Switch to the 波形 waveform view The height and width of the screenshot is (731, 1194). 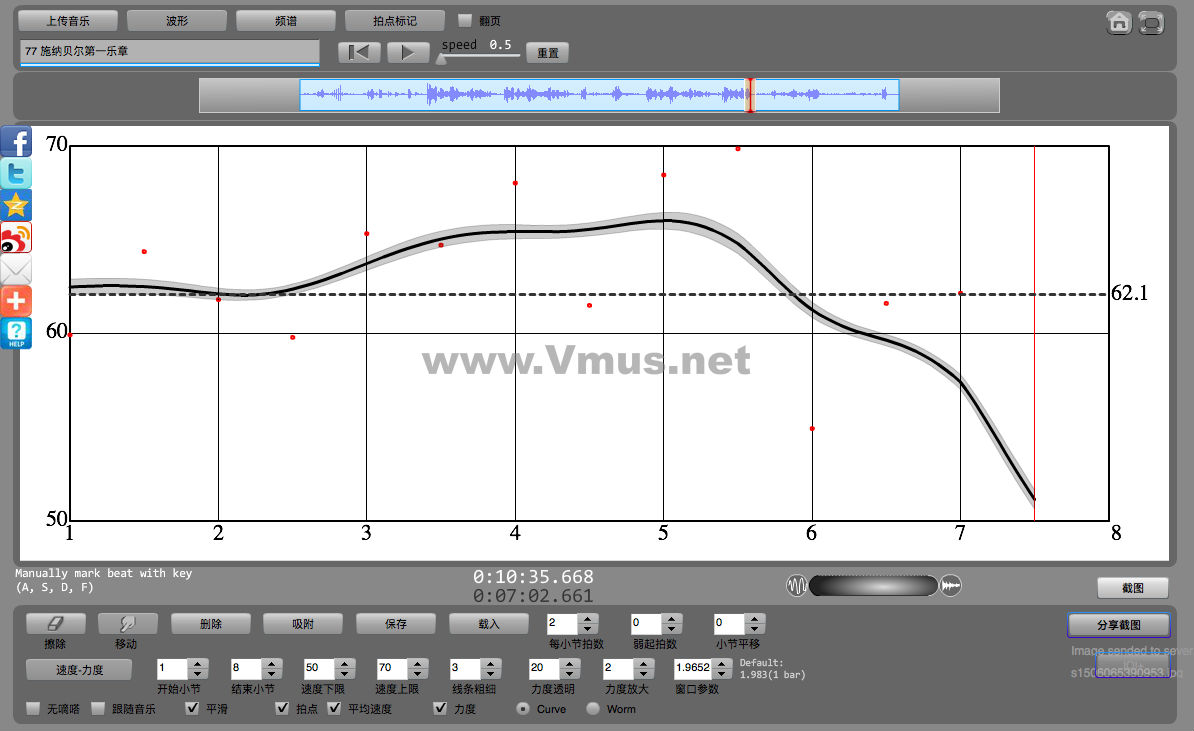click(x=177, y=20)
